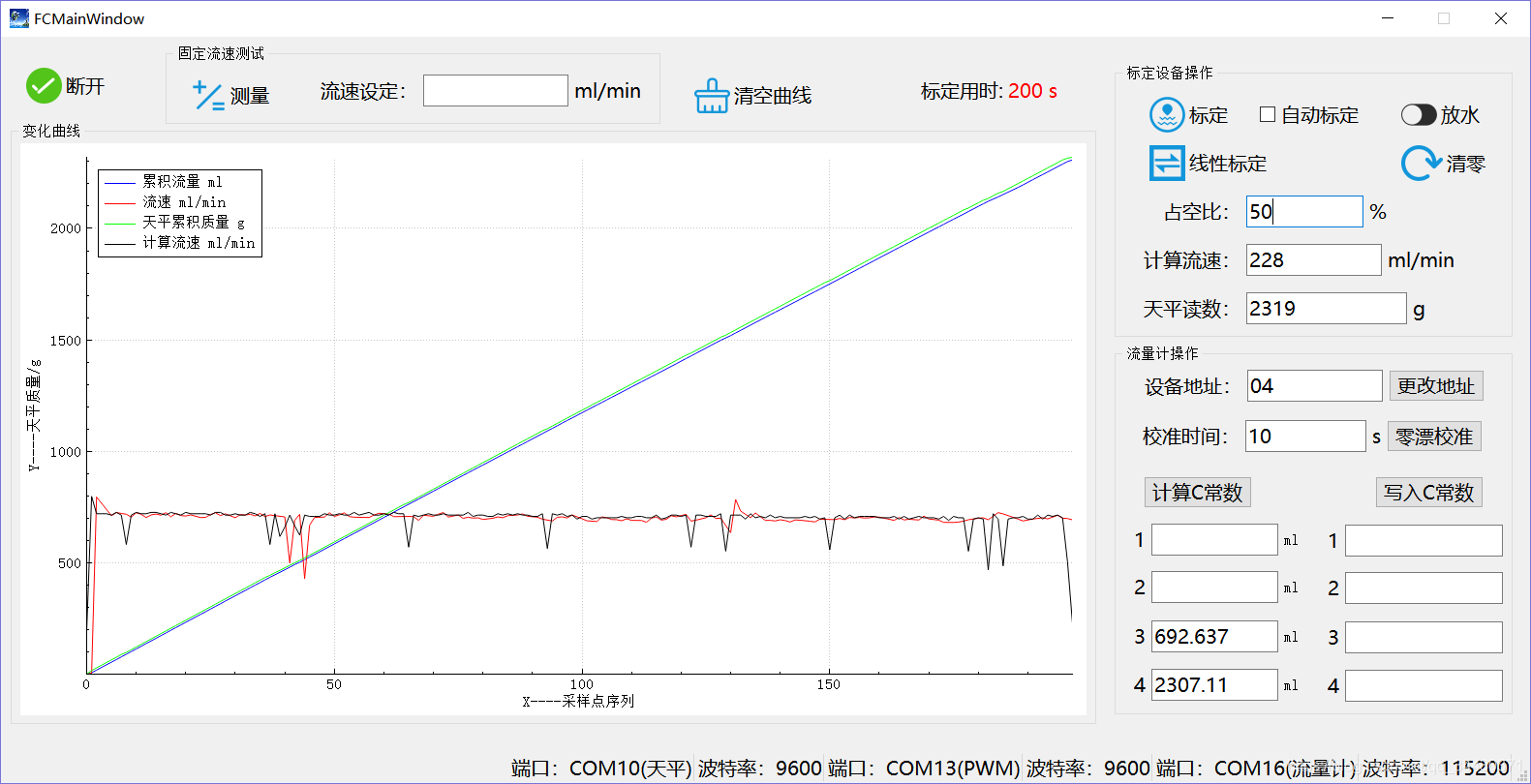
Task: Click the 校准时间 field showing 10
Action: tap(1305, 437)
